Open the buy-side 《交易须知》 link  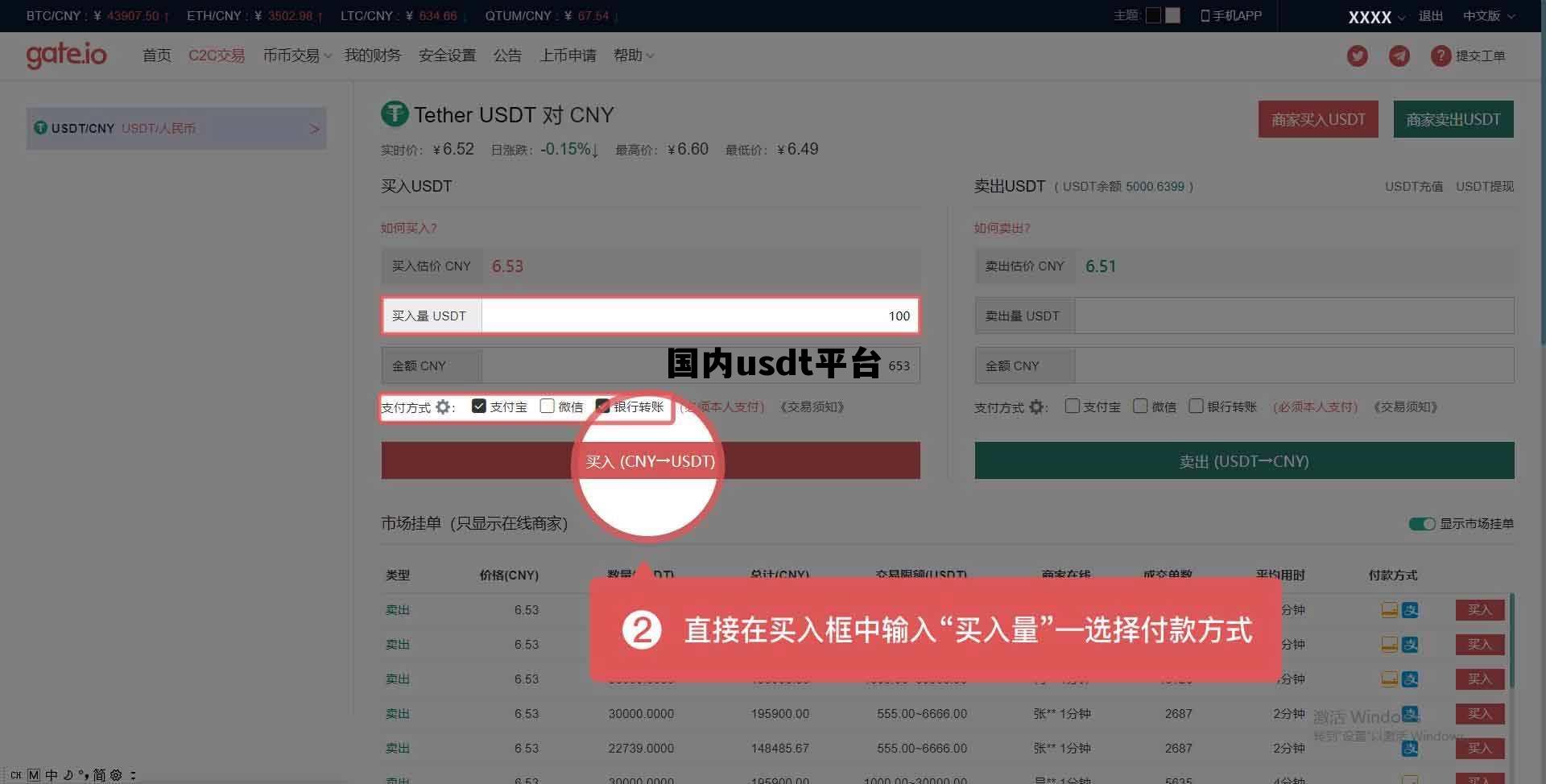812,407
